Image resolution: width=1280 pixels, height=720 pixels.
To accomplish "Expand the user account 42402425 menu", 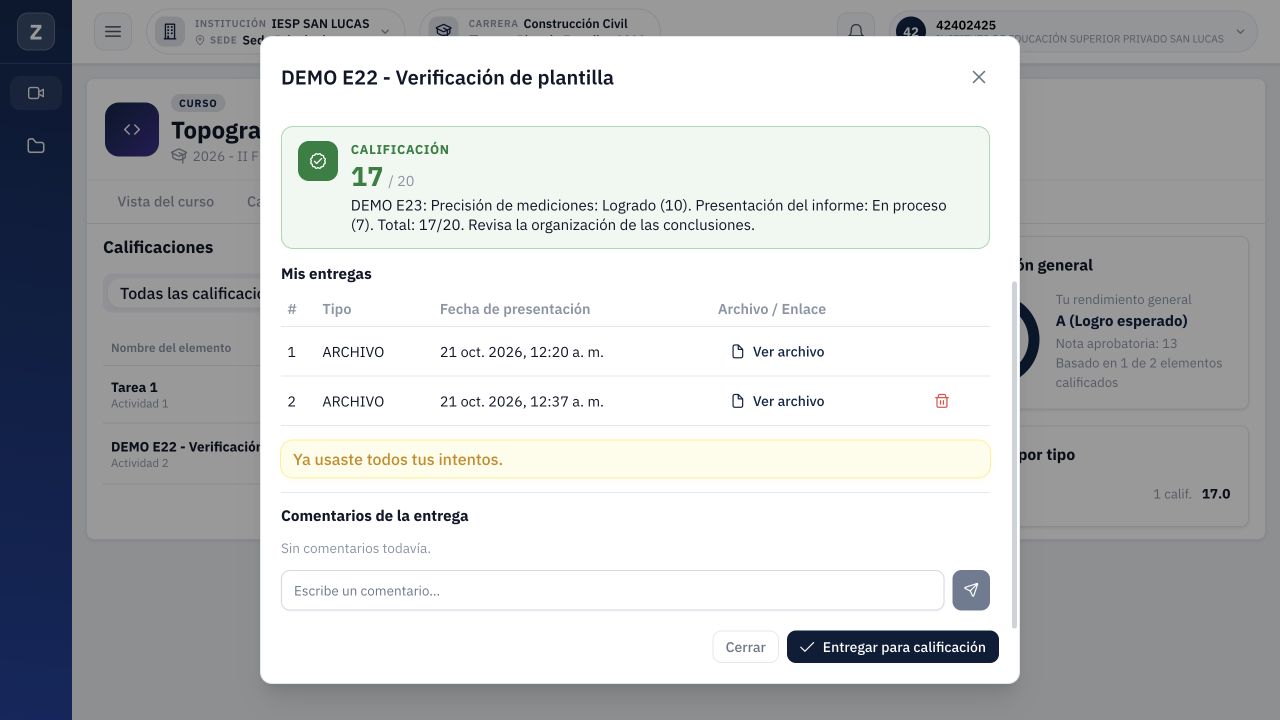I will 1072,32.
